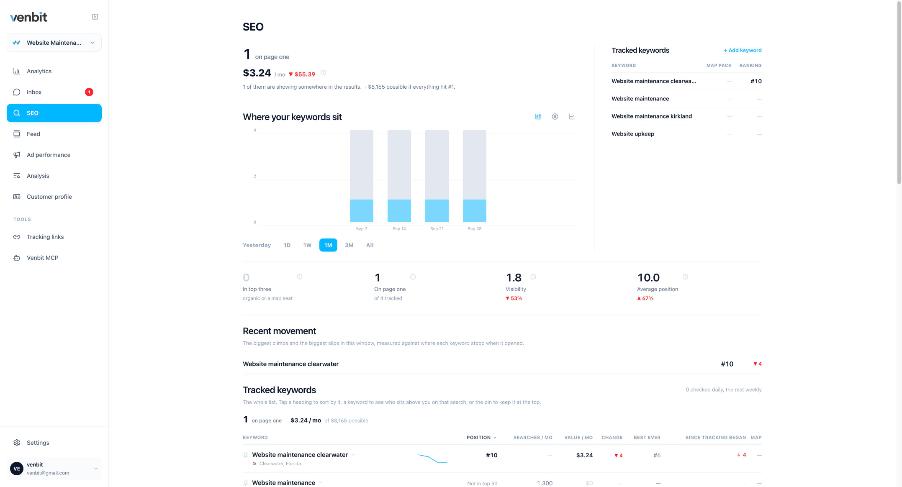Collapse the sidebar using the panel icon

click(x=95, y=17)
